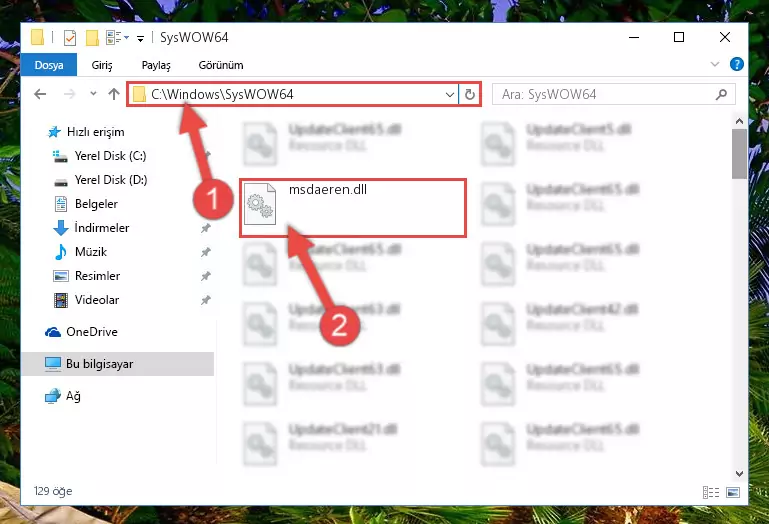Image resolution: width=769 pixels, height=524 pixels.
Task: Go up one folder level
Action: point(114,94)
